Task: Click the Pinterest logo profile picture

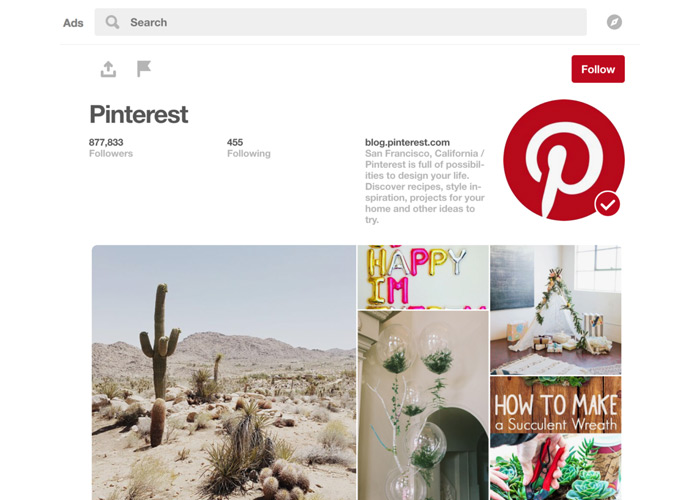Action: point(564,160)
